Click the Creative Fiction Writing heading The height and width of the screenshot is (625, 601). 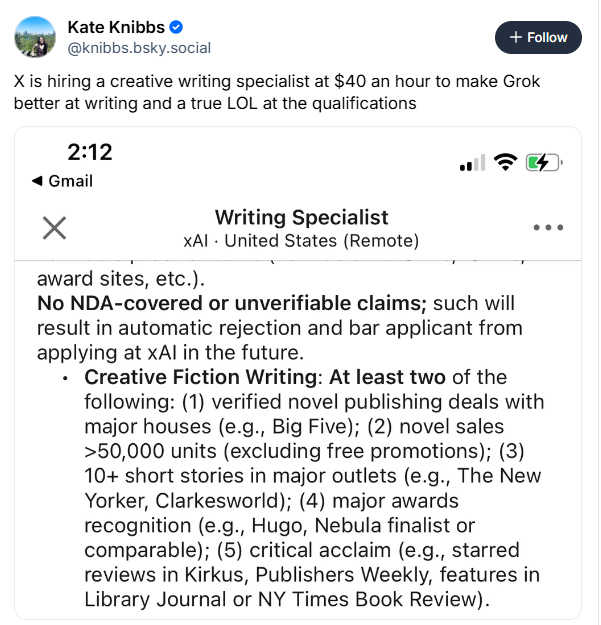click(200, 377)
